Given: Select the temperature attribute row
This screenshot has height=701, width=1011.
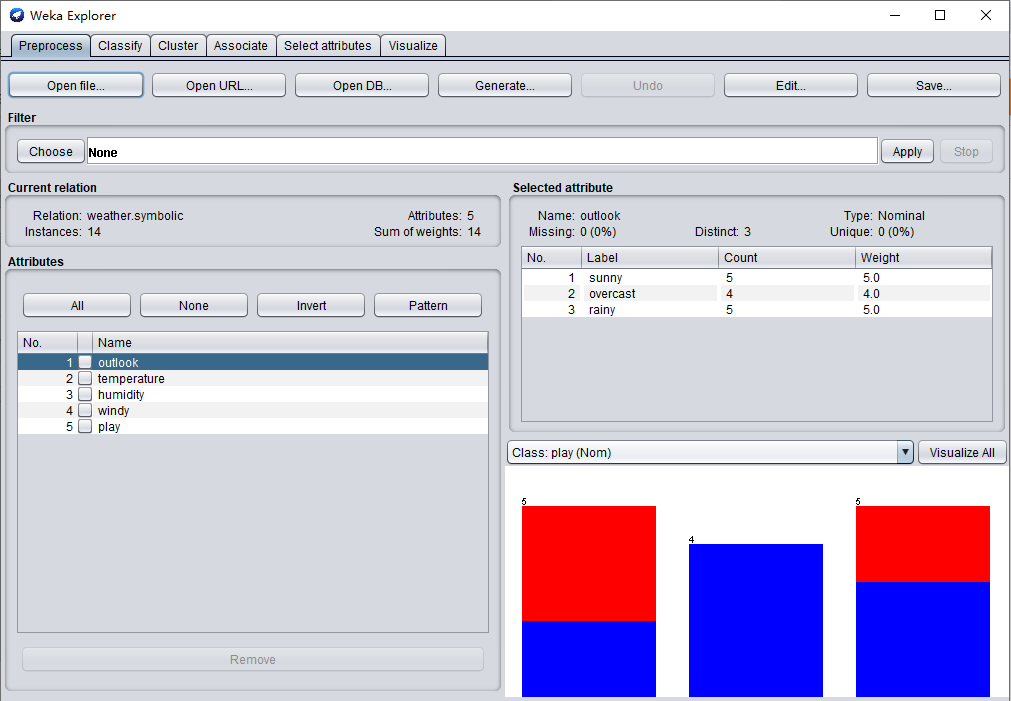Looking at the screenshot, I should 253,378.
